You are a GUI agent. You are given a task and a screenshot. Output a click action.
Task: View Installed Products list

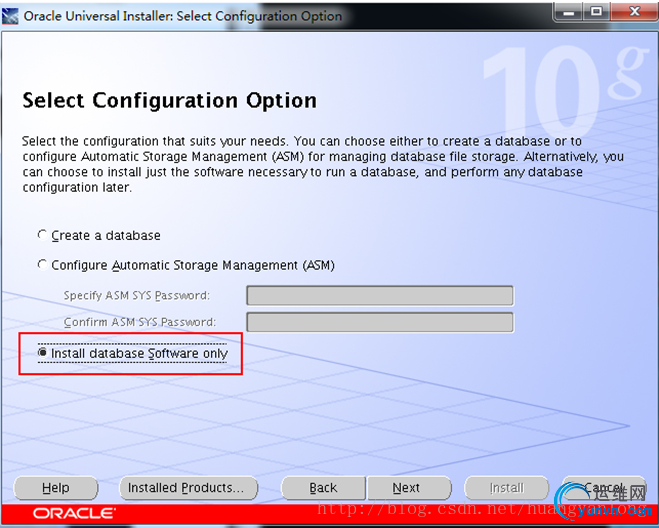tap(189, 488)
